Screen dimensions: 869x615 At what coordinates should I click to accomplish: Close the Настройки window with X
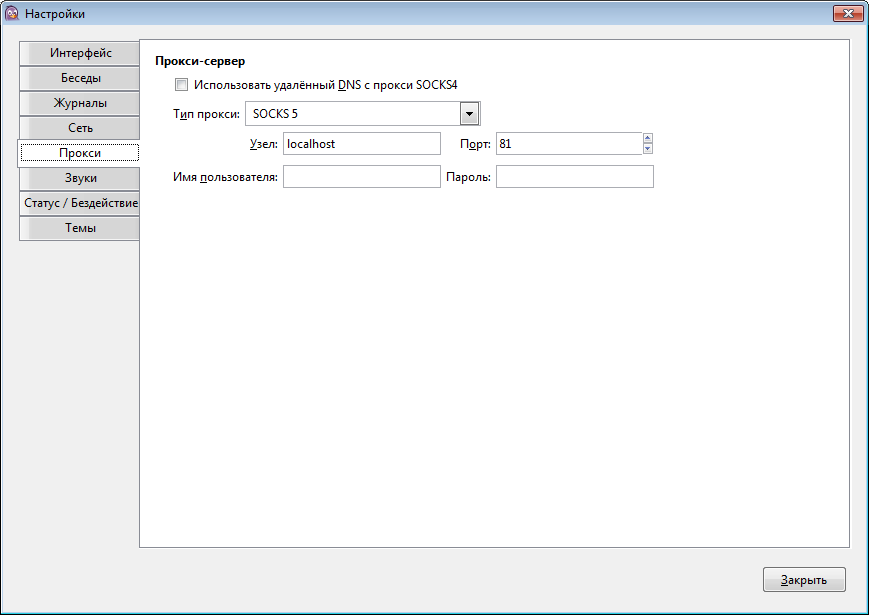click(848, 13)
